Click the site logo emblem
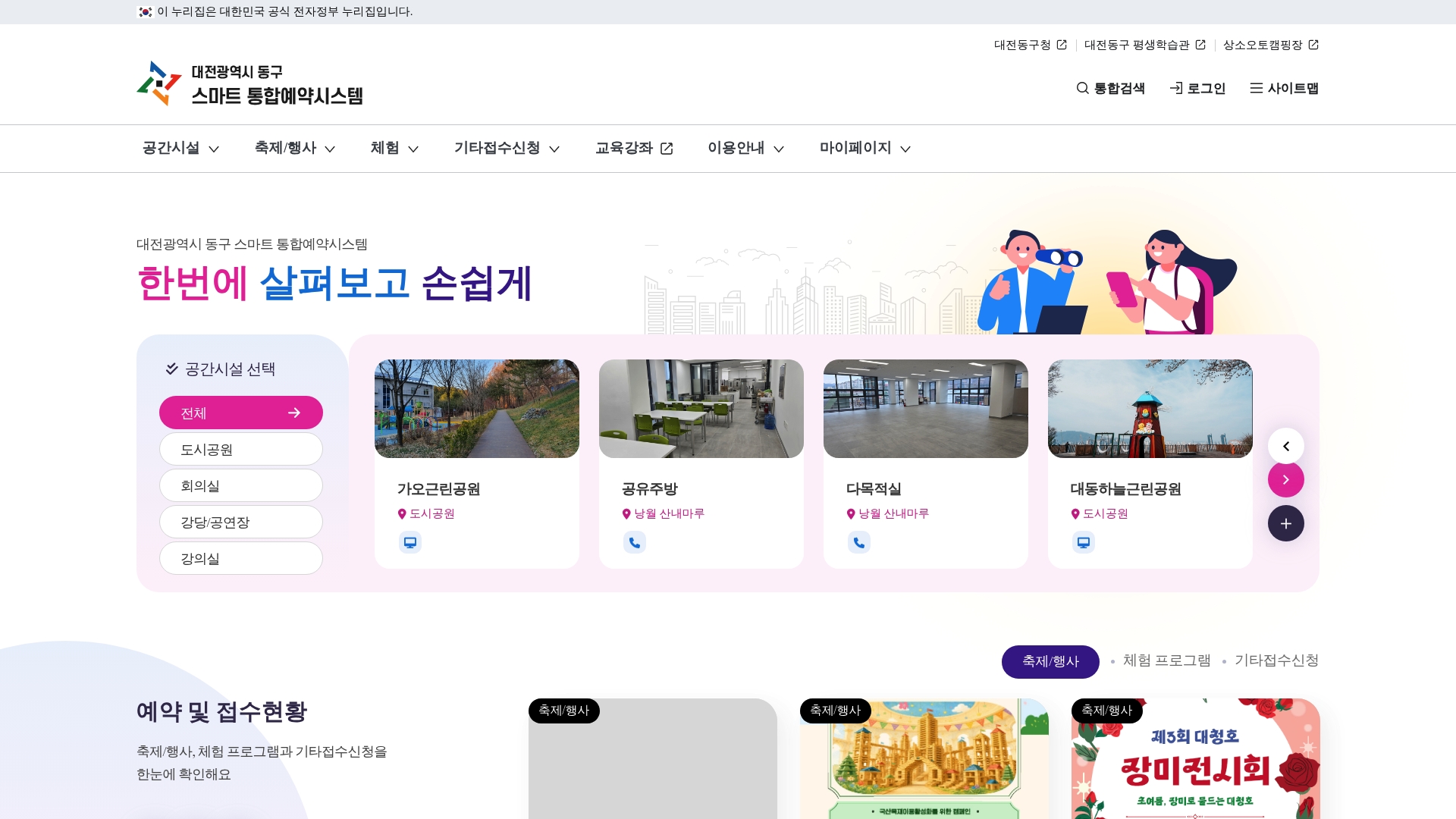1456x819 pixels. tap(159, 83)
